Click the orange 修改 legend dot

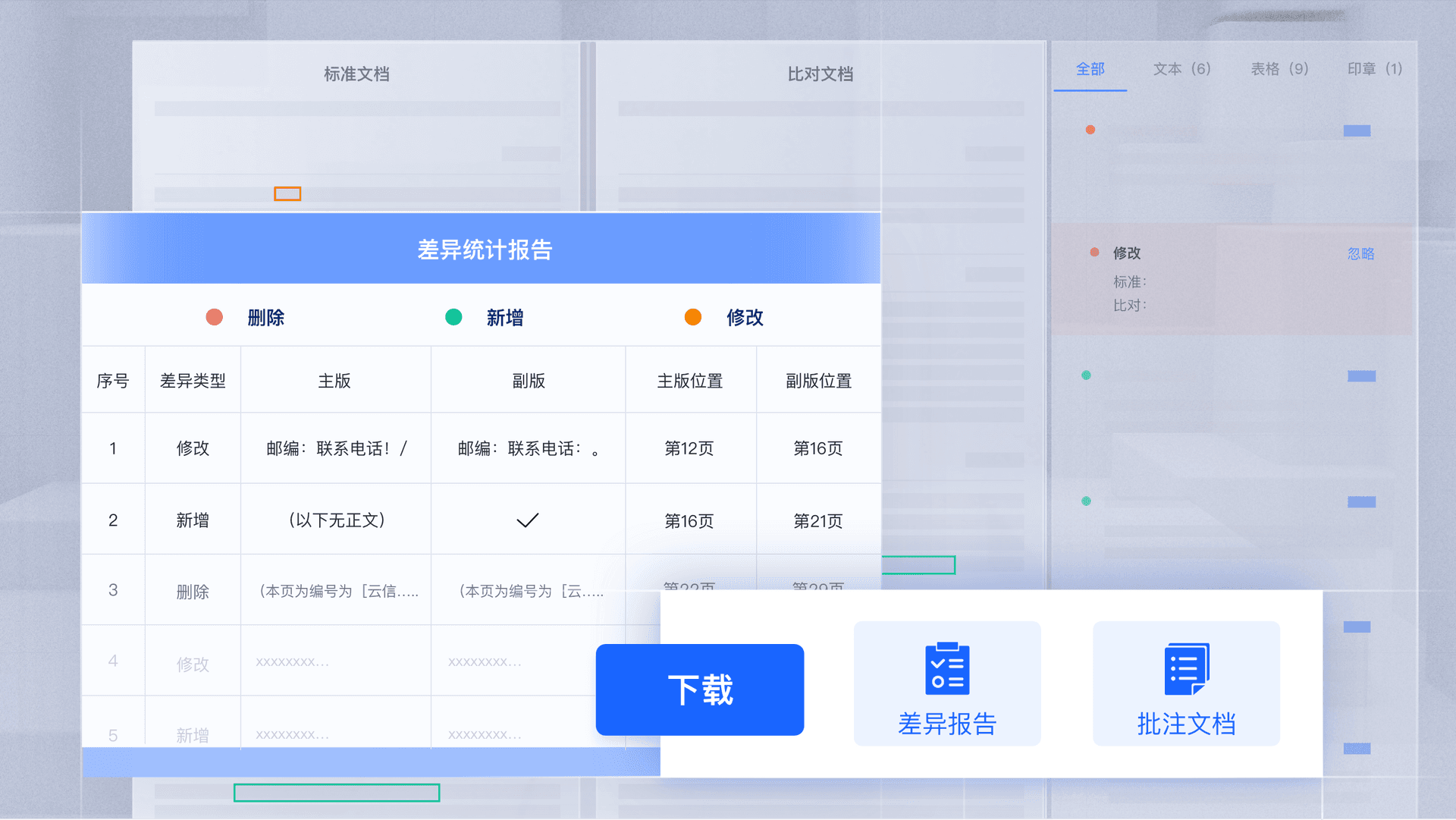pyautogui.click(x=693, y=317)
